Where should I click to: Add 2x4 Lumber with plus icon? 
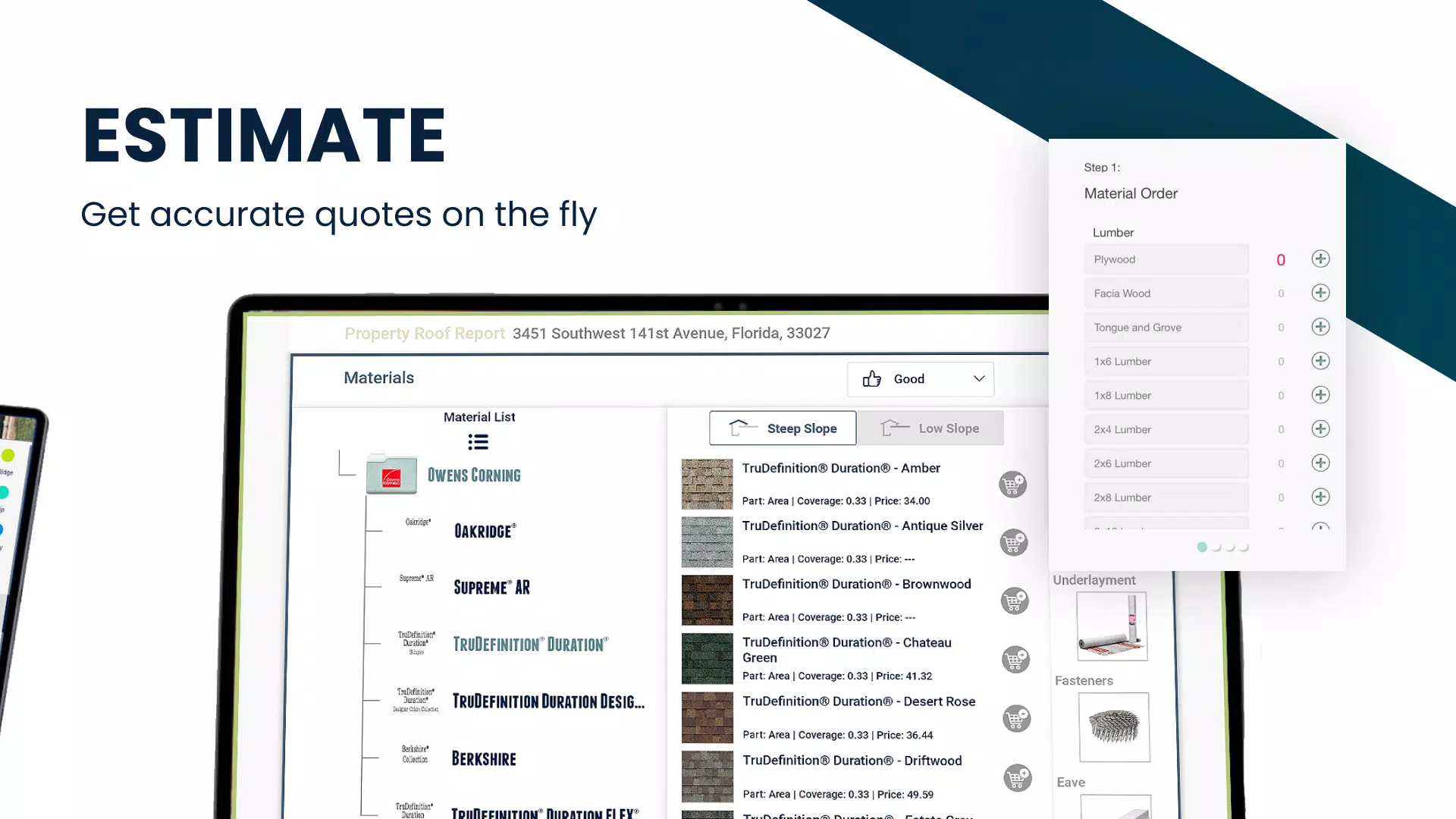1320,429
